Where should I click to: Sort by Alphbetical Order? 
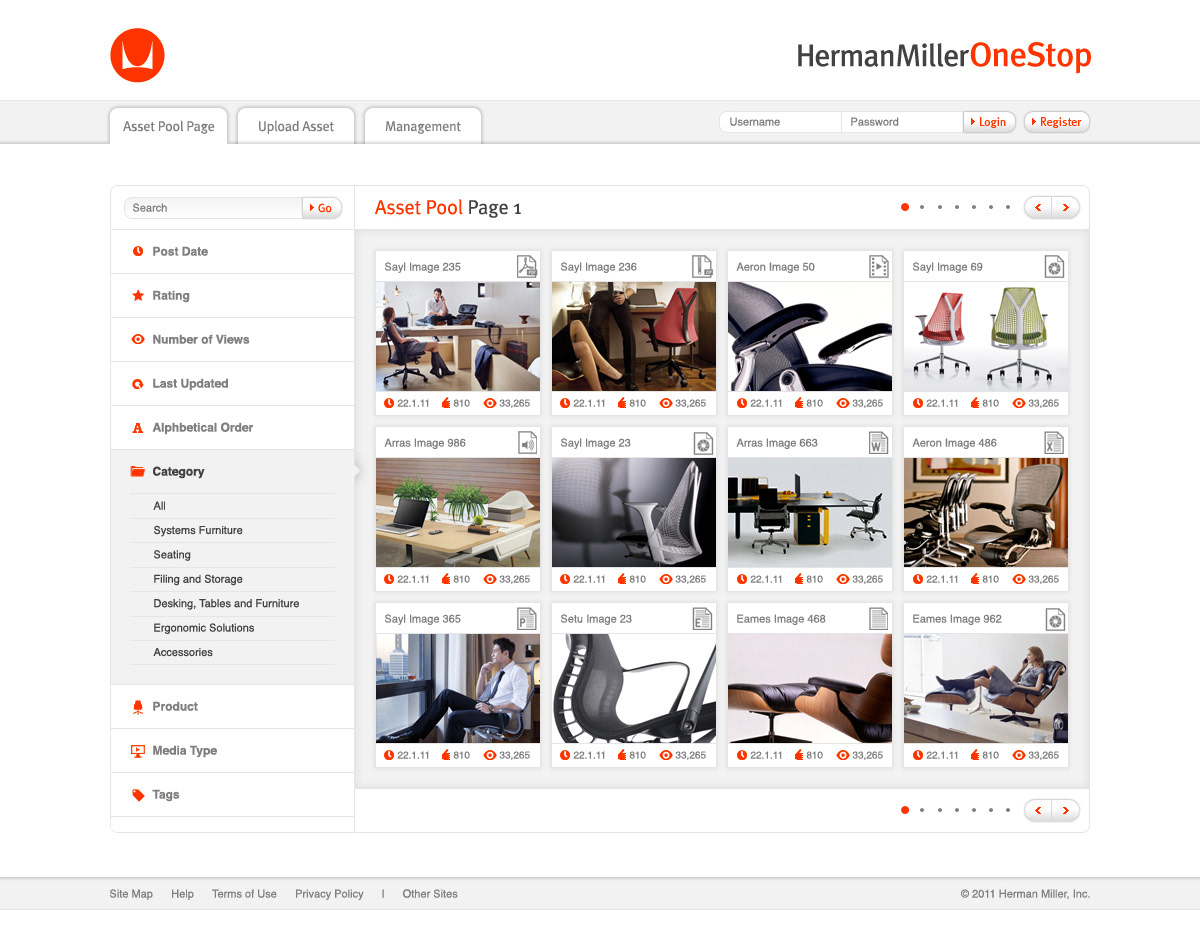(232, 427)
